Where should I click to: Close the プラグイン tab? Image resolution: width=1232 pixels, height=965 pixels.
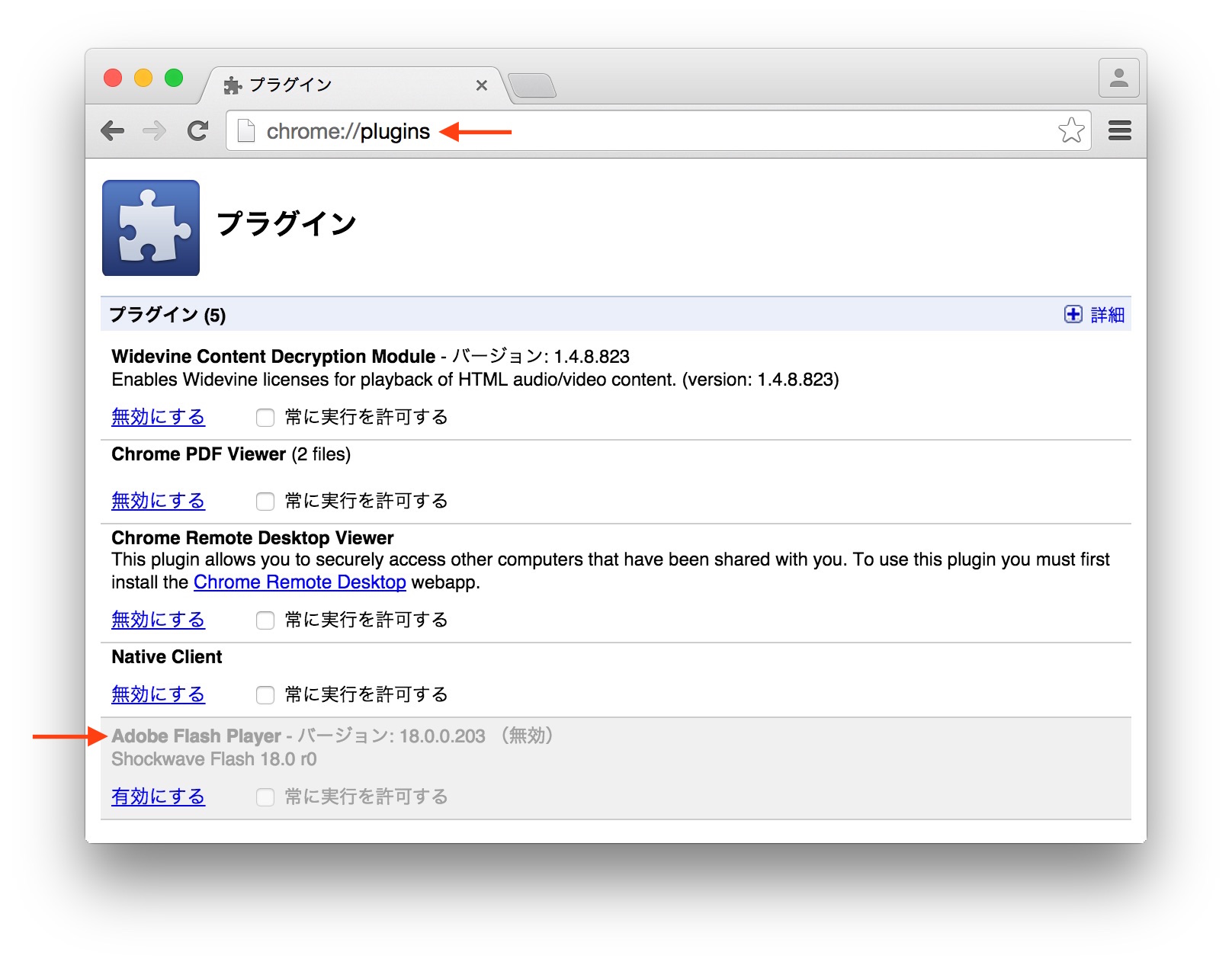coord(481,85)
